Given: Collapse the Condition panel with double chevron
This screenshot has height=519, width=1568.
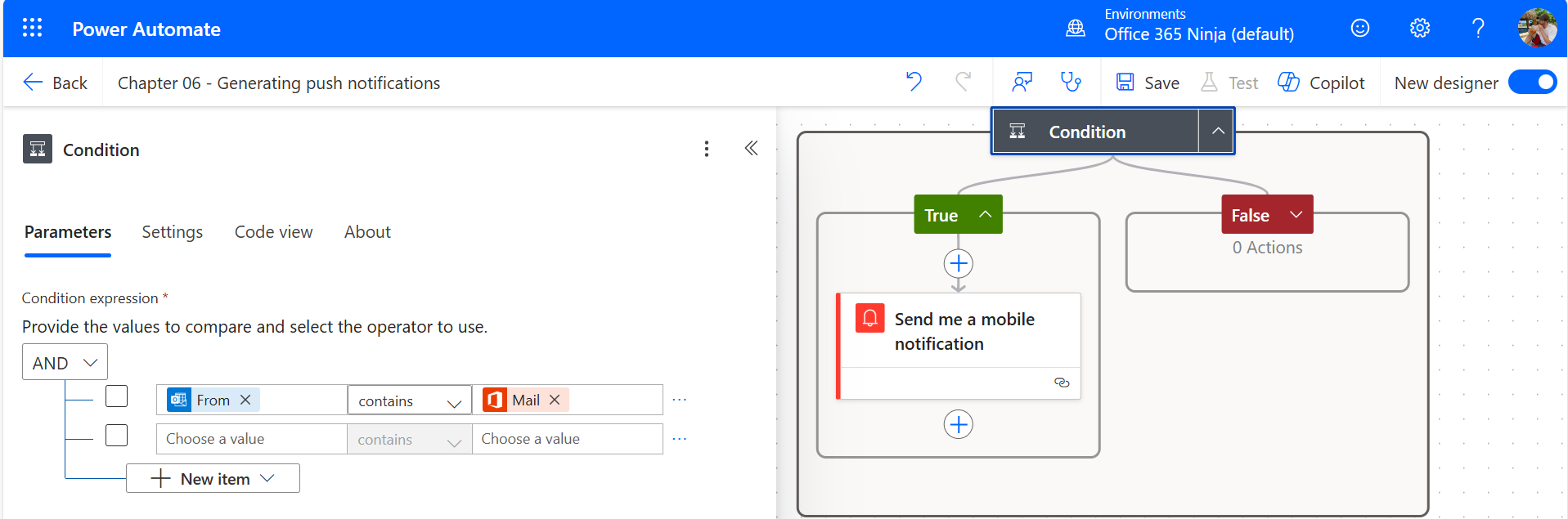Looking at the screenshot, I should pyautogui.click(x=751, y=149).
